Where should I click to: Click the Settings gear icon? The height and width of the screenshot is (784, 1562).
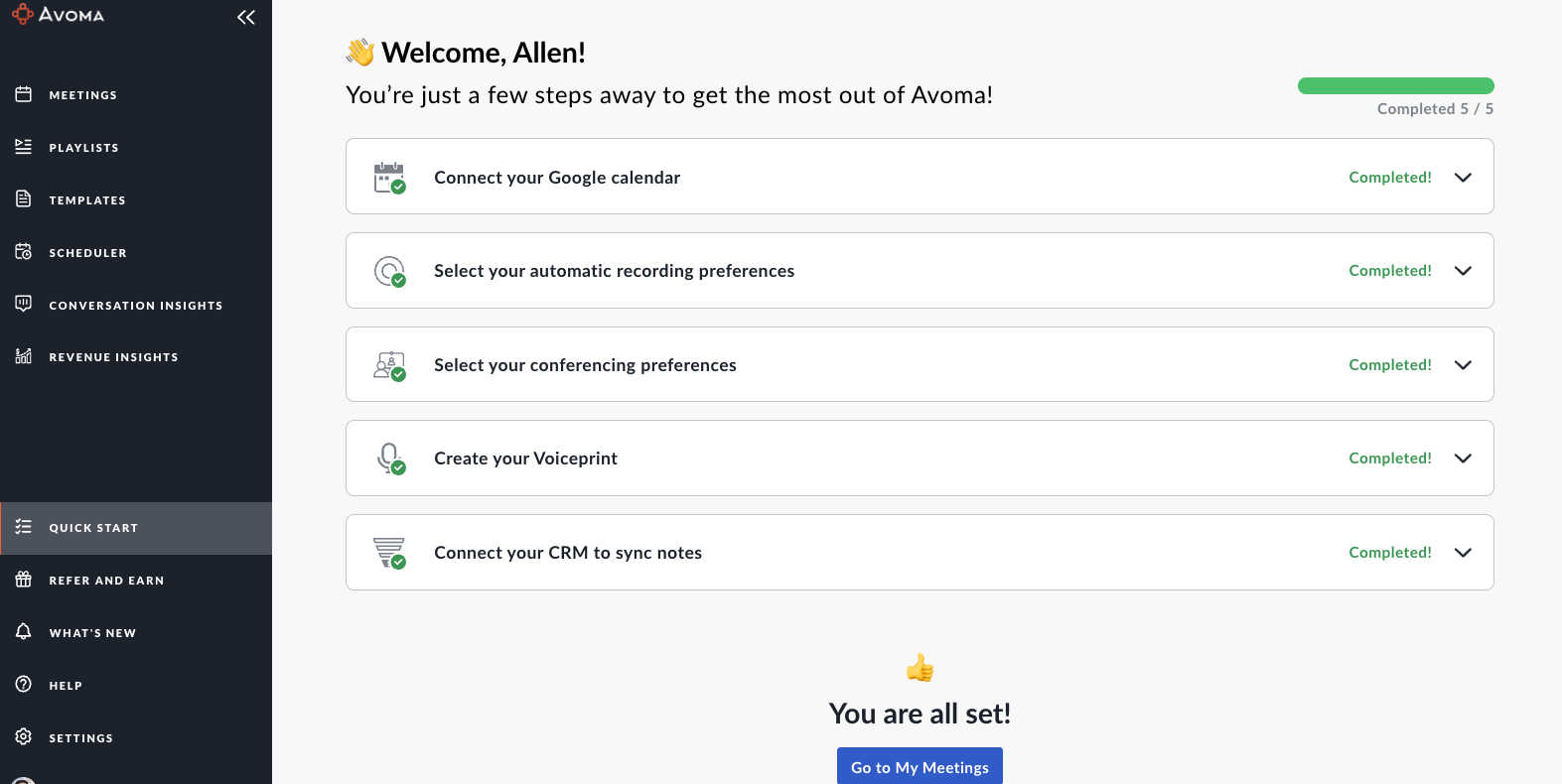[24, 737]
